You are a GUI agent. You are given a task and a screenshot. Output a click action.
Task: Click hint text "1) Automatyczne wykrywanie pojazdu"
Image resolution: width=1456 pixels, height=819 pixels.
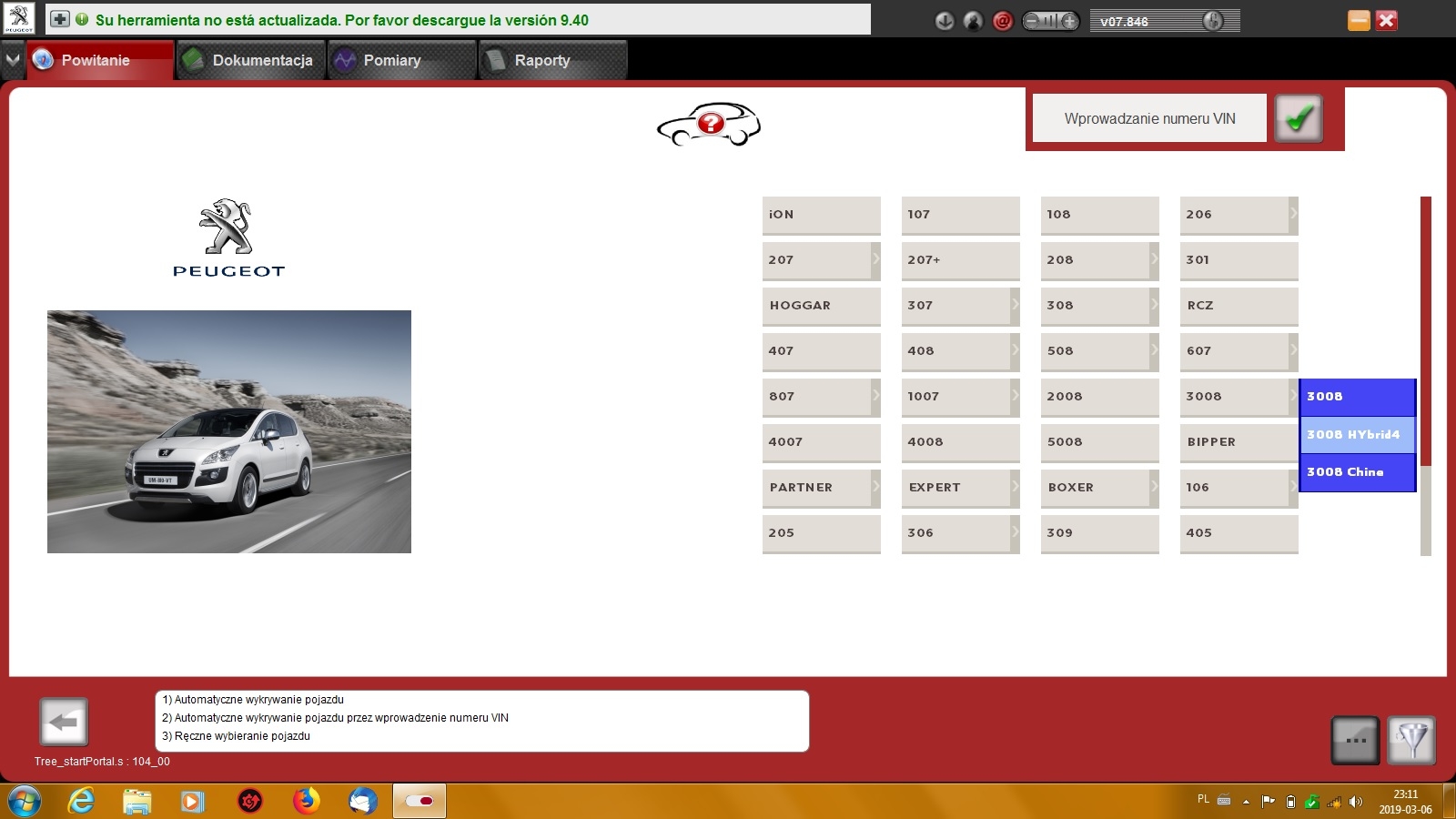[x=253, y=700]
